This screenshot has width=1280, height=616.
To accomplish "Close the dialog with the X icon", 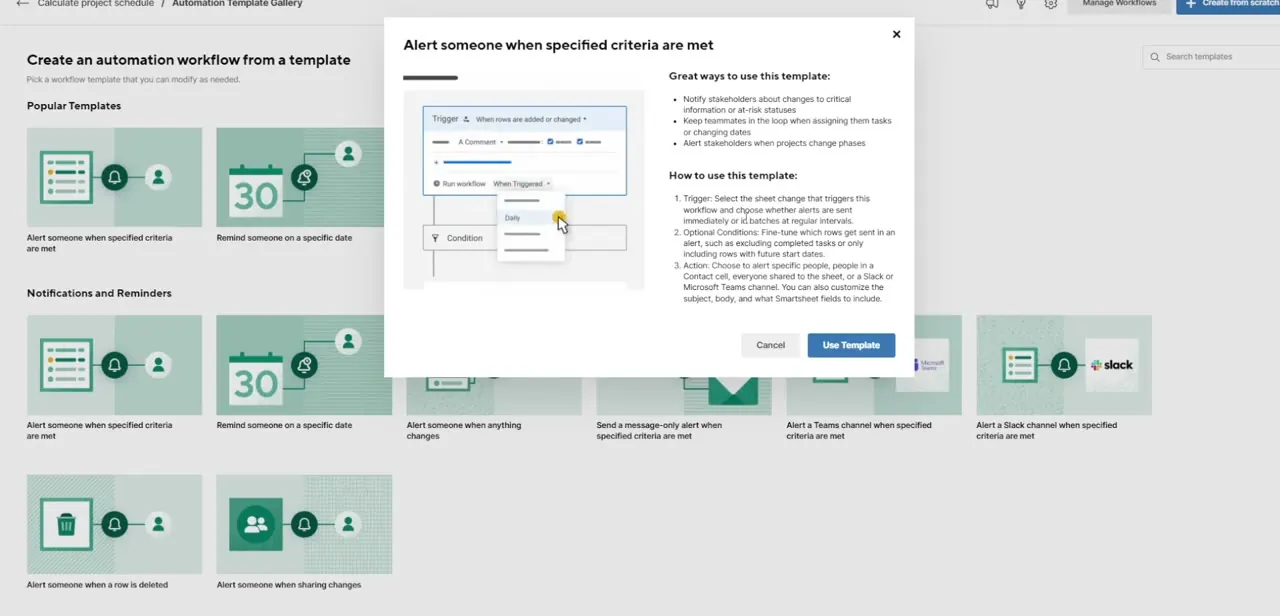I will (896, 34).
